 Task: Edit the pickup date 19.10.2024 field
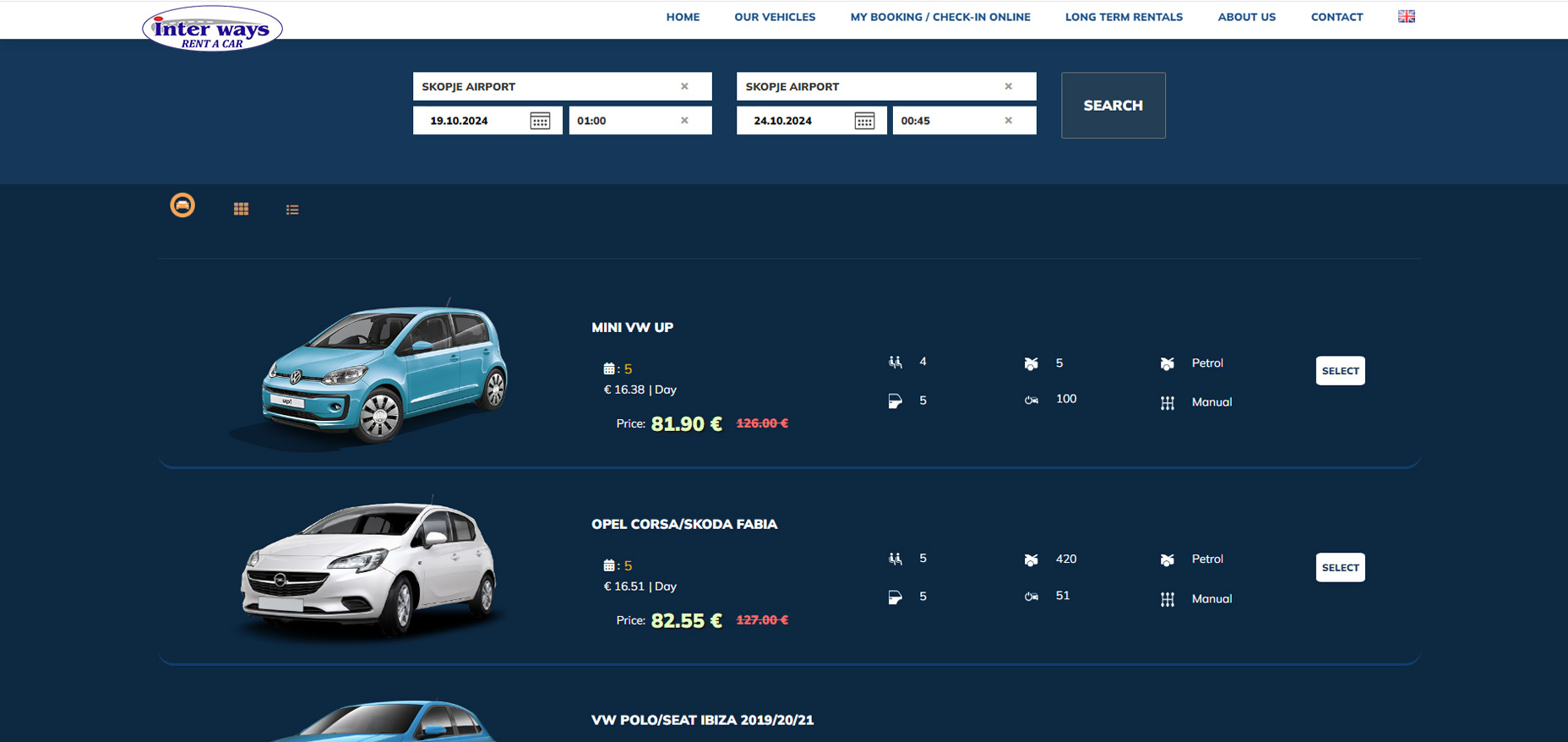coord(487,120)
